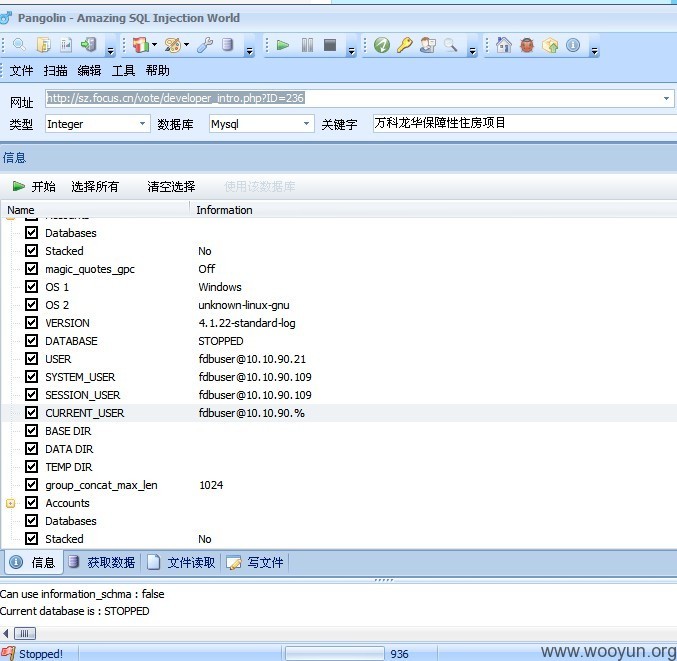Uncheck the OS 2 checkbox
Screen dimensions: 677x661
point(31,305)
